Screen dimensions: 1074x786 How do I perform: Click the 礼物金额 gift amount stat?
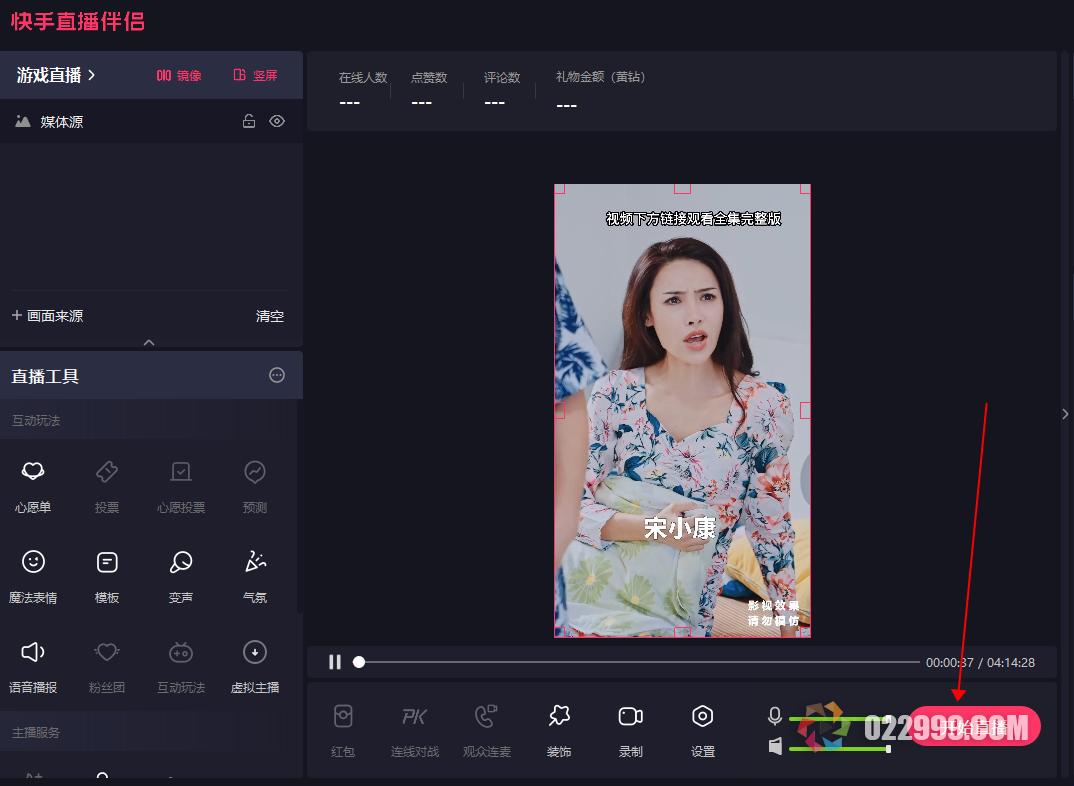point(600,90)
